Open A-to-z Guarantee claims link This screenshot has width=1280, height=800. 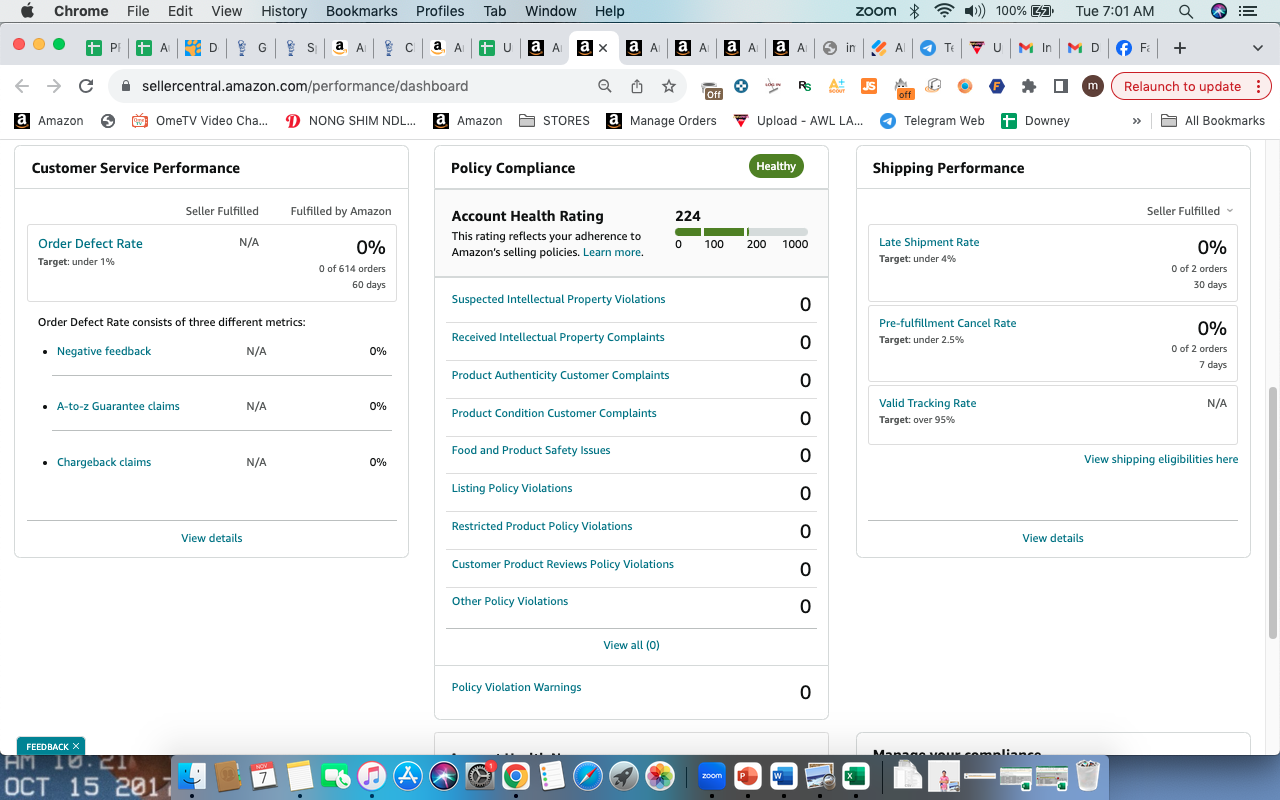coord(118,406)
